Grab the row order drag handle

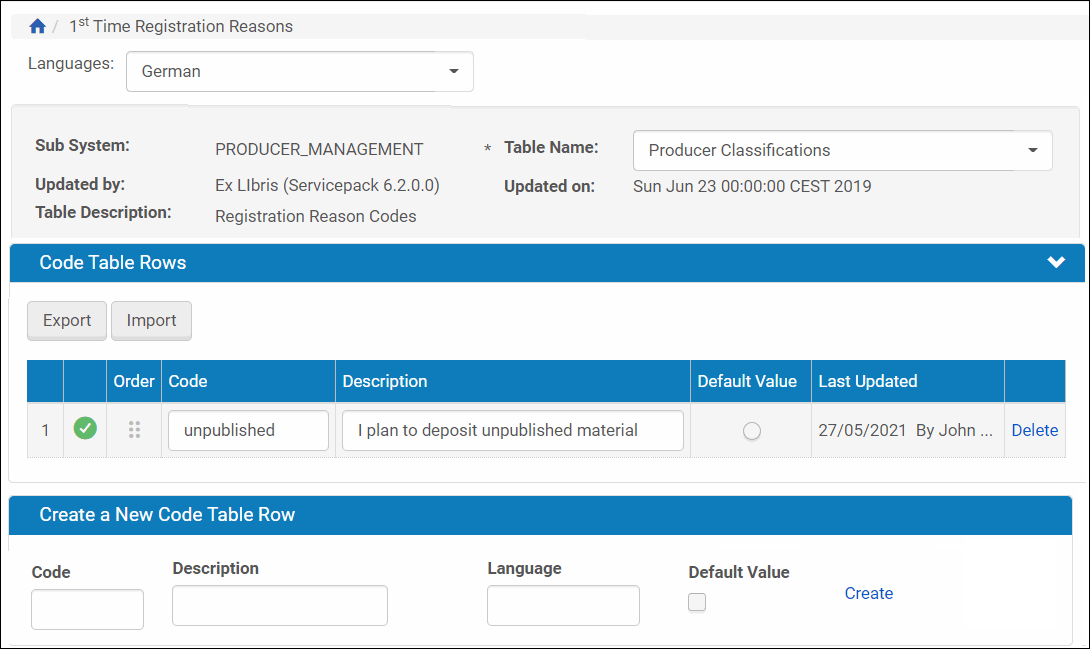(x=134, y=430)
